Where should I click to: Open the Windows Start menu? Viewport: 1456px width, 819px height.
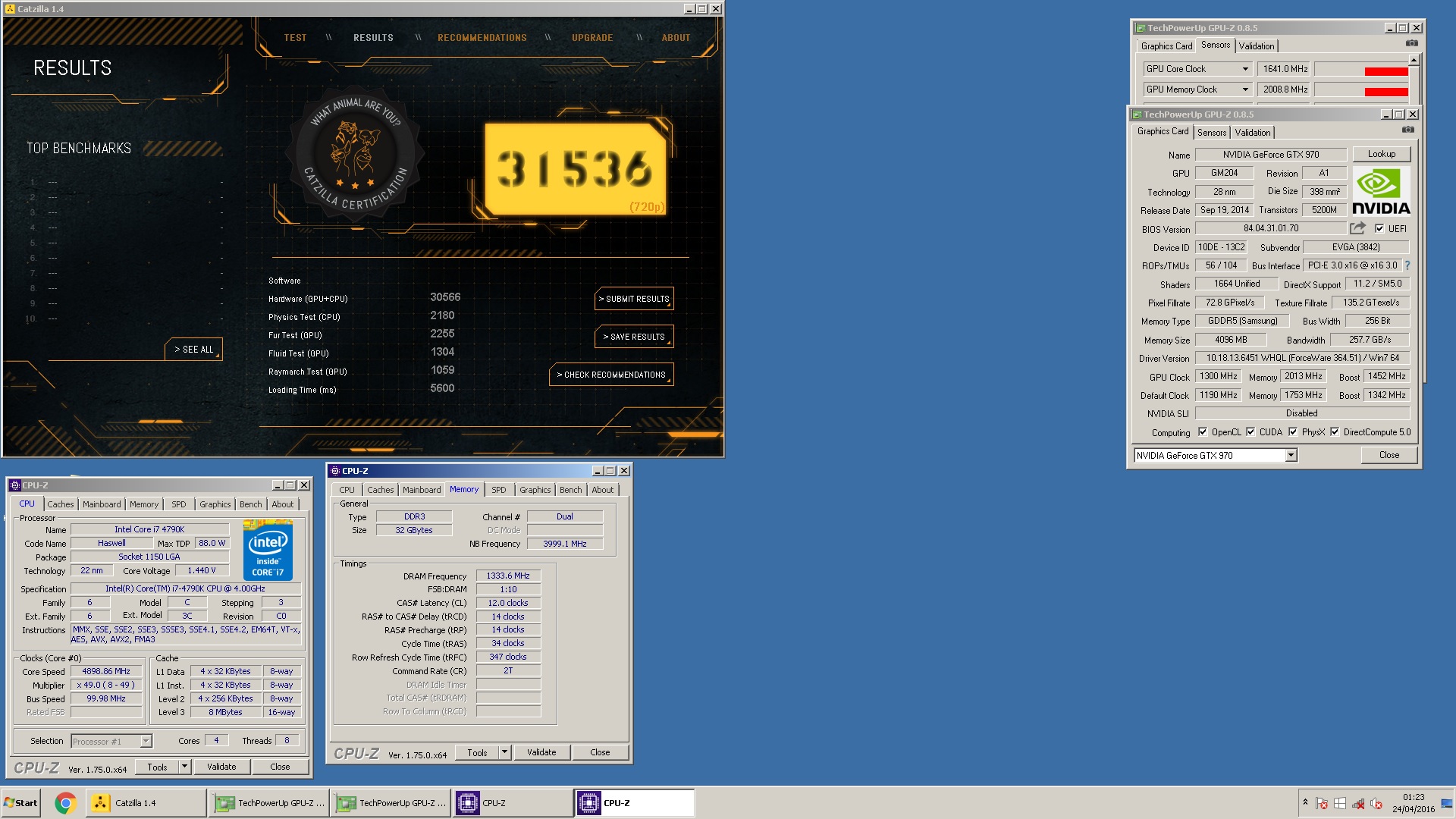21,803
